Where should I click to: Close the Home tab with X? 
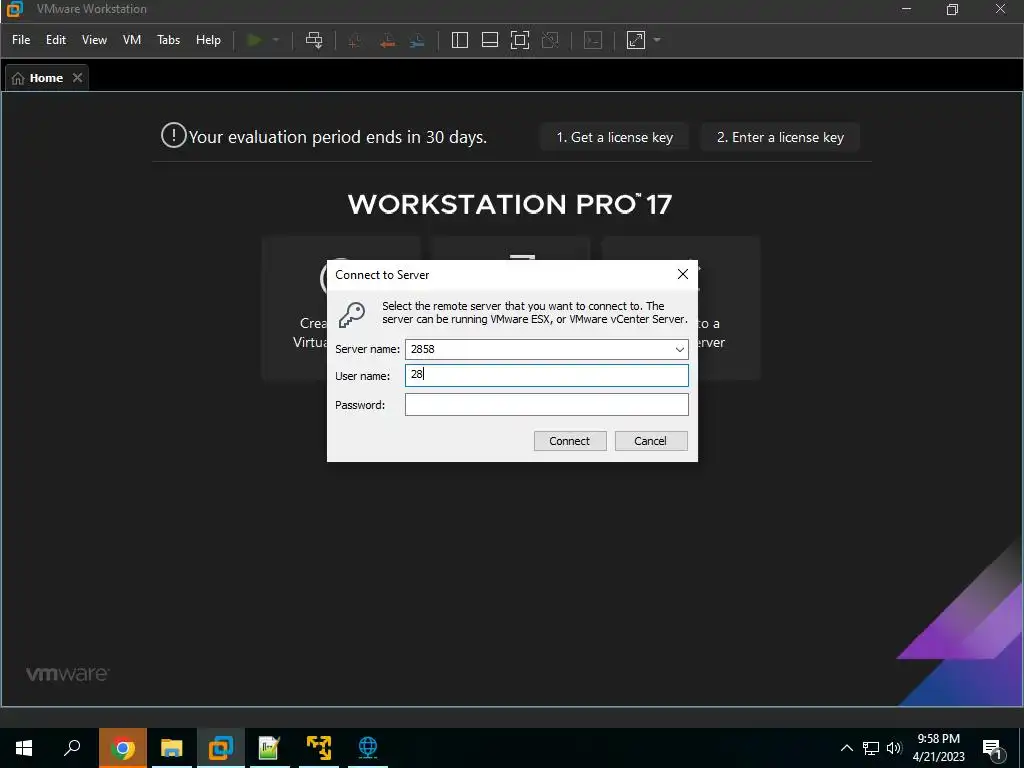pyautogui.click(x=78, y=78)
